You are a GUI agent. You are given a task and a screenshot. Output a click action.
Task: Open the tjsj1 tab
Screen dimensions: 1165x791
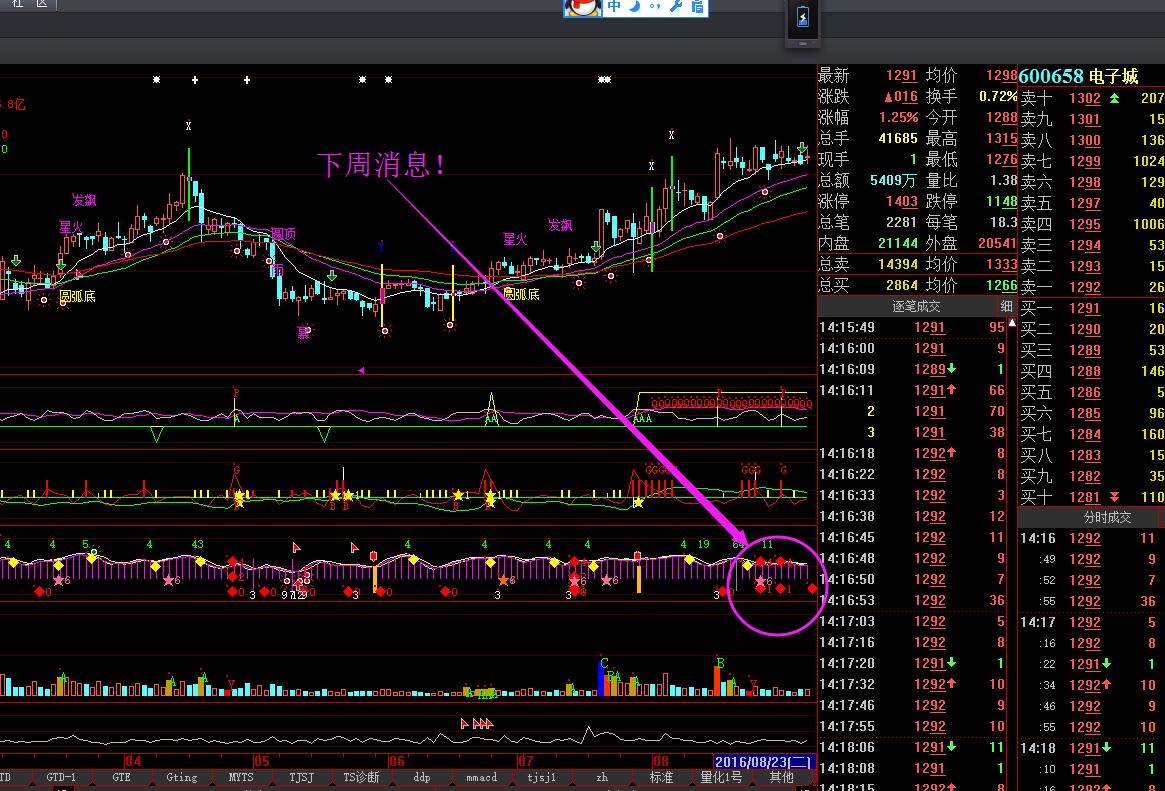click(542, 777)
